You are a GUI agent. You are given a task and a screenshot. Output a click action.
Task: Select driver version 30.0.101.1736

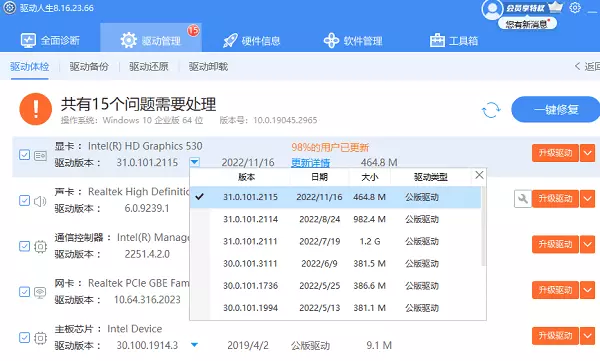(335, 286)
